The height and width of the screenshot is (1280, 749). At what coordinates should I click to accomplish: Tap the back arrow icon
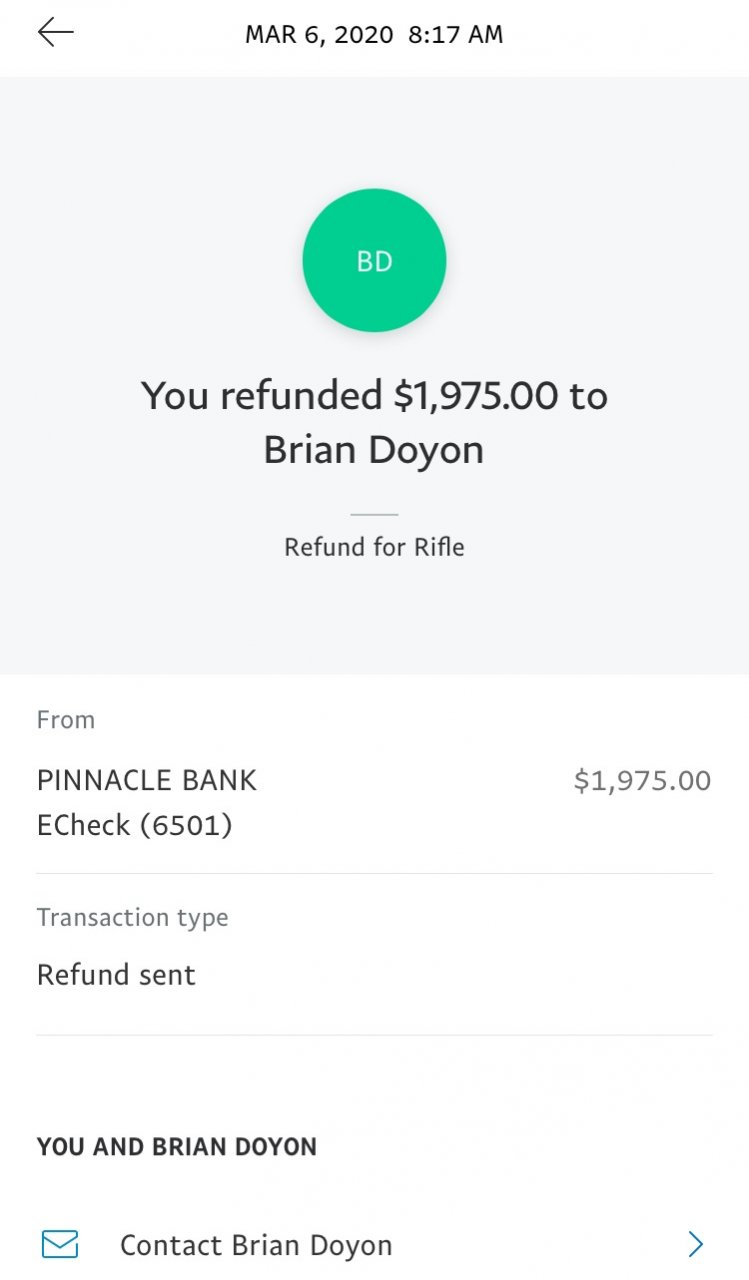click(x=56, y=33)
